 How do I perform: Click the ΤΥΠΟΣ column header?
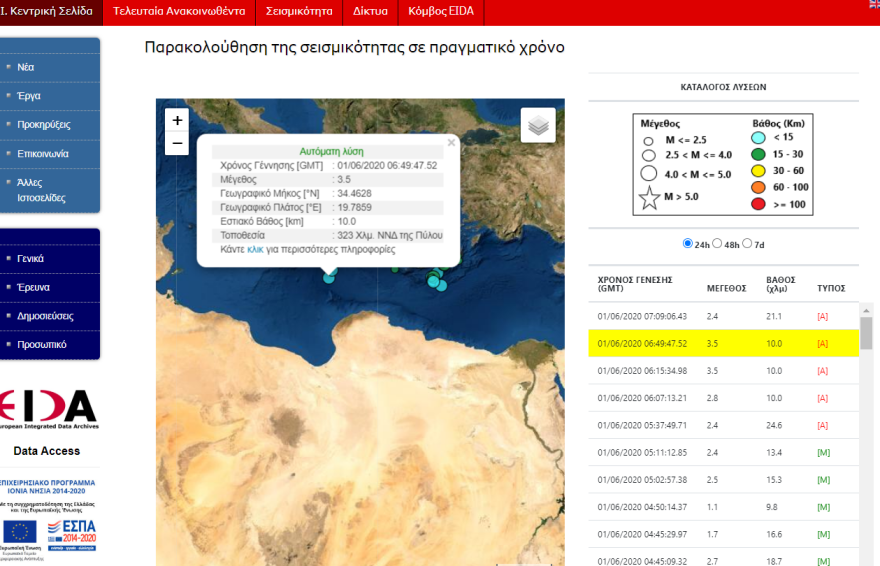tap(831, 288)
